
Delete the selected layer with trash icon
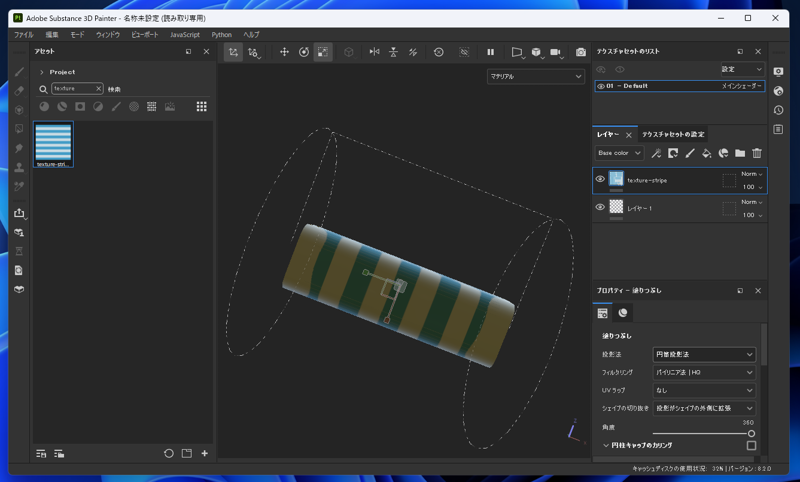[757, 153]
